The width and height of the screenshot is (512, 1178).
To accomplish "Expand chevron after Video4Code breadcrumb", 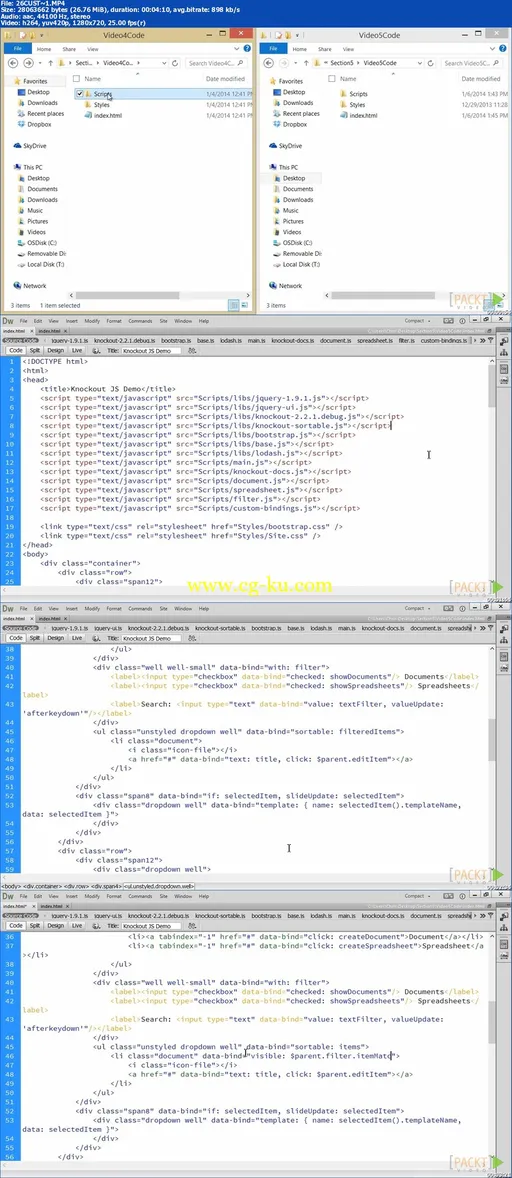I will [x=138, y=64].
